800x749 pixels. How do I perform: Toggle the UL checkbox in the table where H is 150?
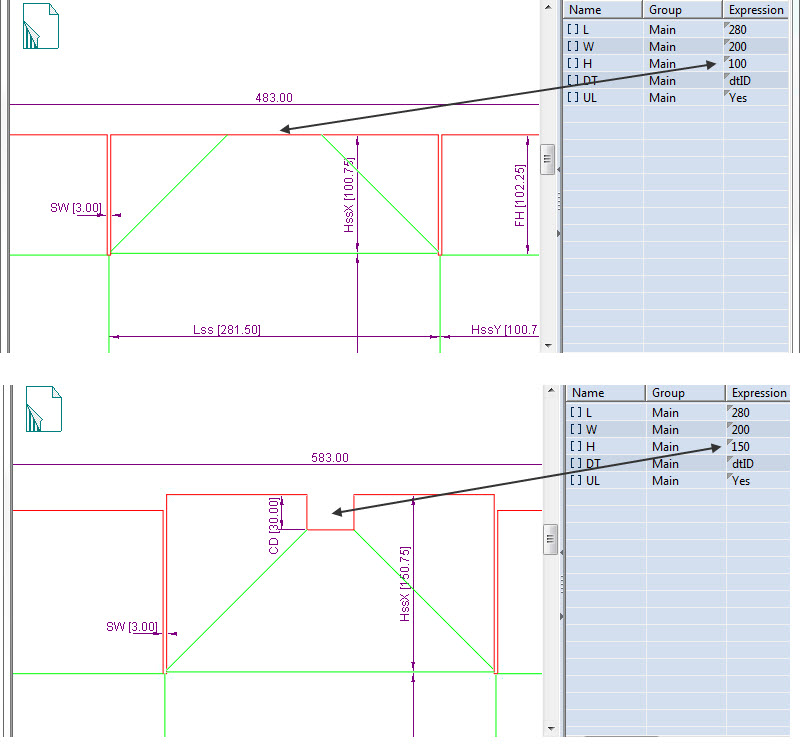click(x=576, y=480)
